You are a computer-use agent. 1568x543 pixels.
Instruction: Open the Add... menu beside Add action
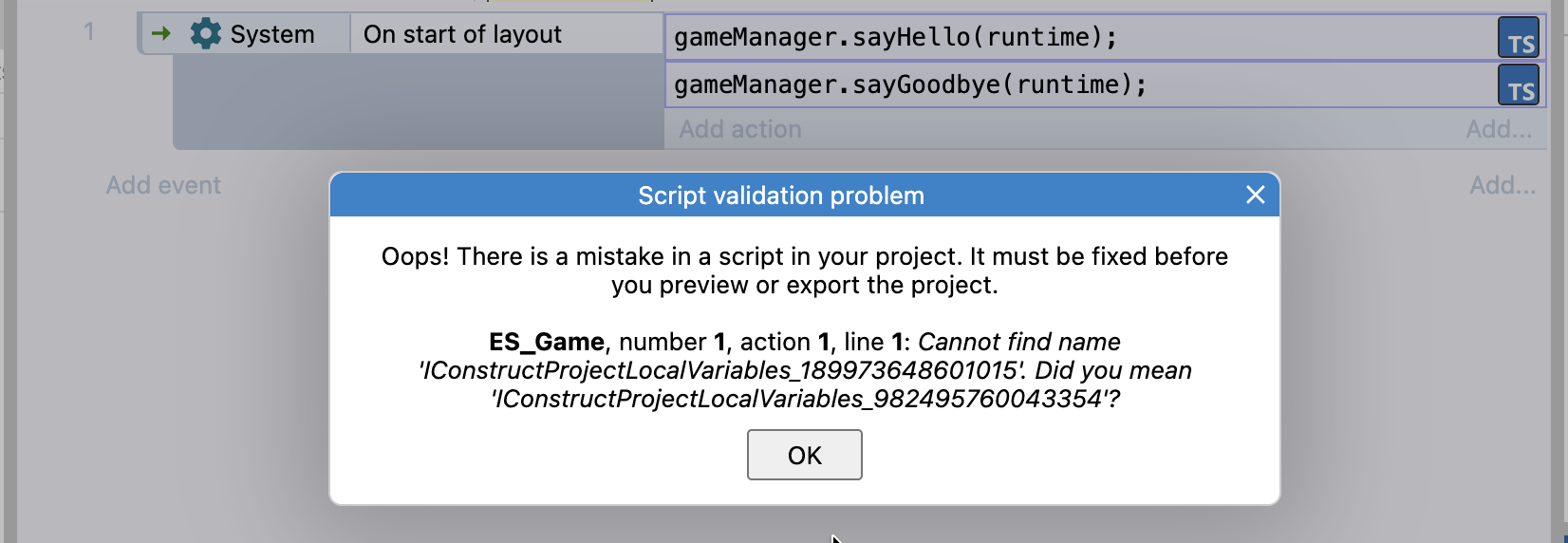(1499, 129)
